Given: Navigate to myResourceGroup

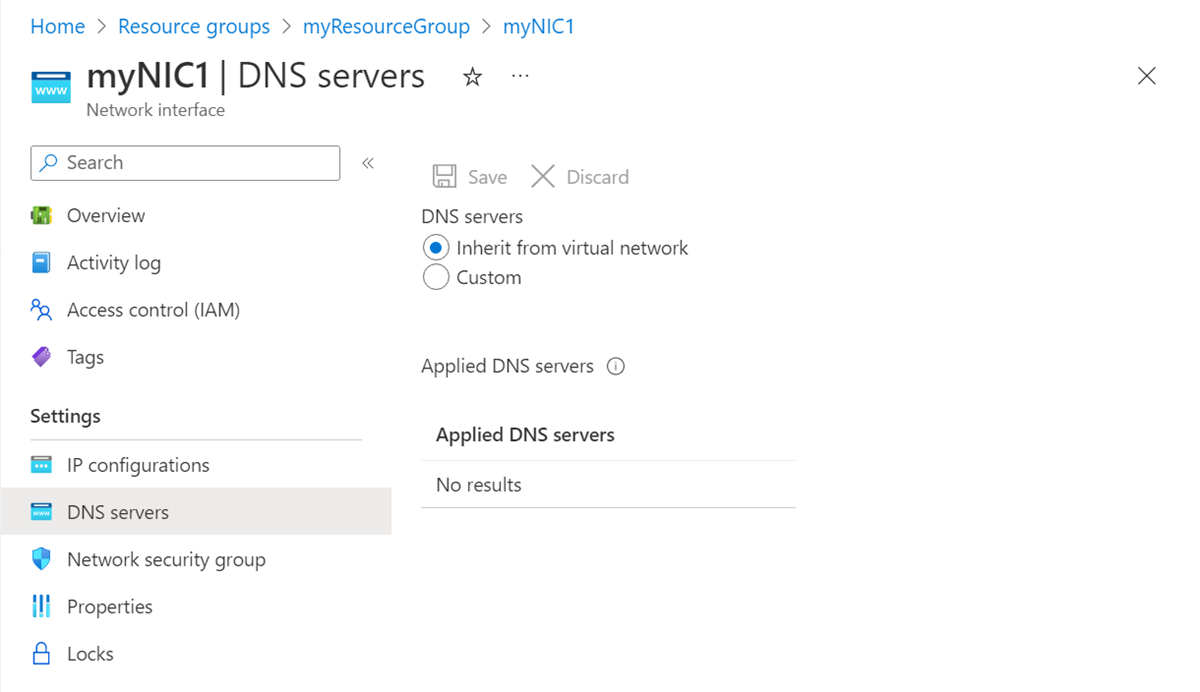Looking at the screenshot, I should (x=386, y=26).
